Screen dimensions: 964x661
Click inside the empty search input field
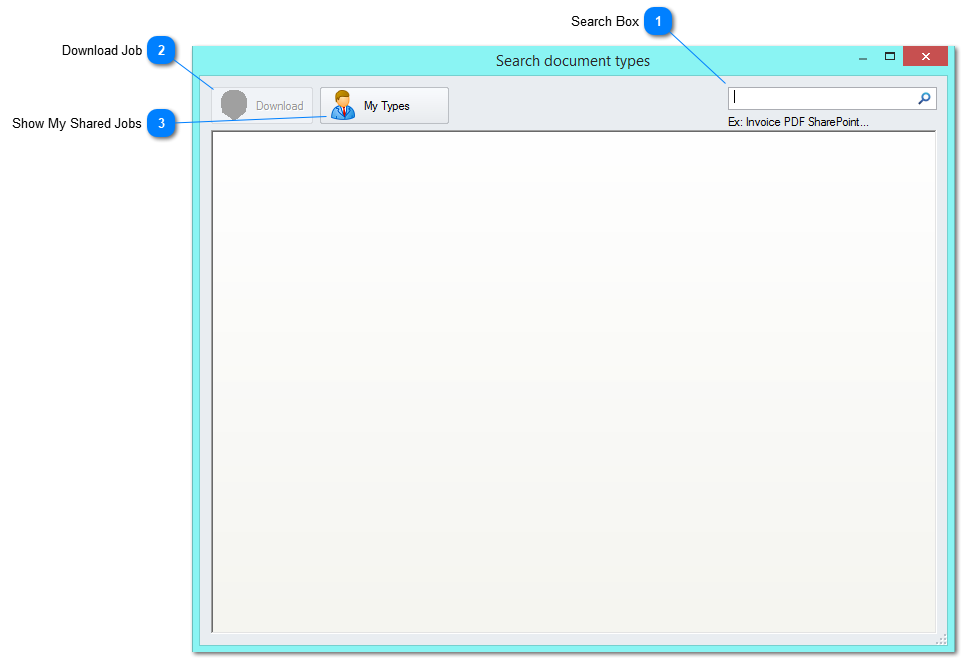(x=820, y=97)
